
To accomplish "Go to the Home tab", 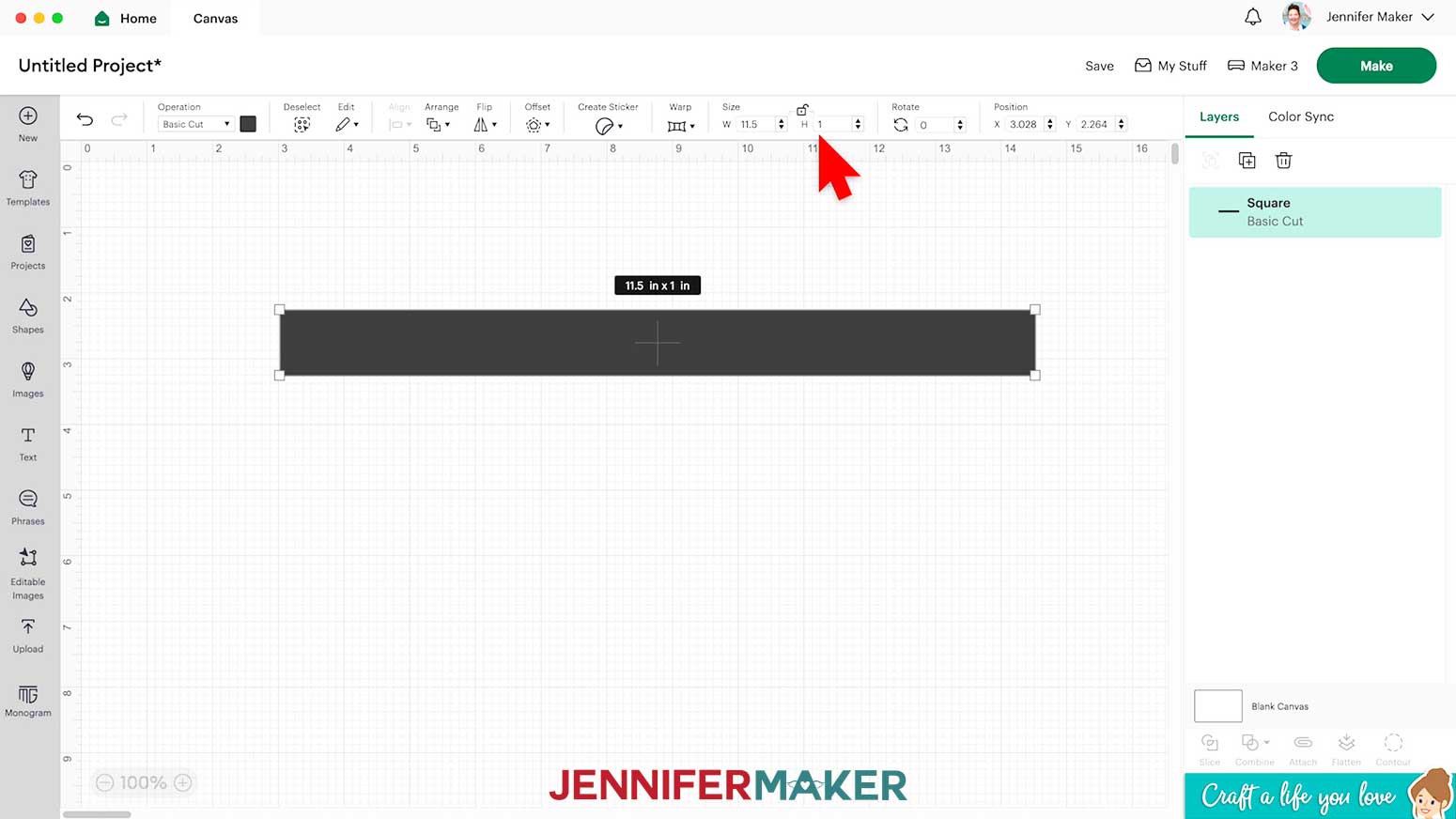I will [x=126, y=18].
